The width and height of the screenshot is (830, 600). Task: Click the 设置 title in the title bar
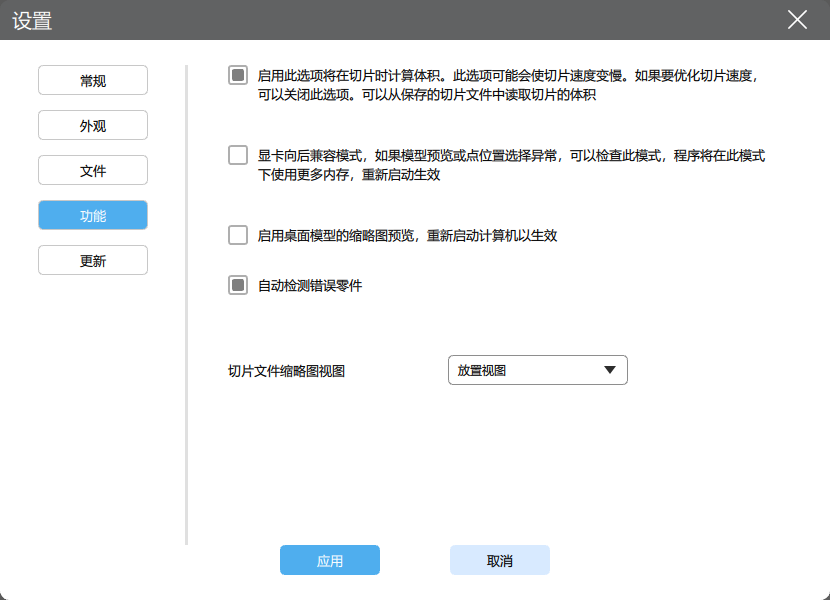[x=32, y=20]
